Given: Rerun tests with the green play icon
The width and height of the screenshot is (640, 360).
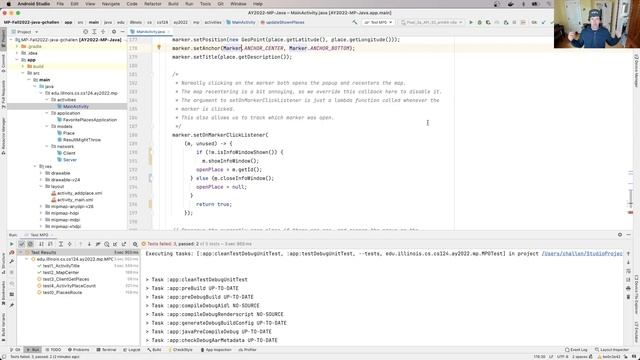Looking at the screenshot, I should [11, 244].
